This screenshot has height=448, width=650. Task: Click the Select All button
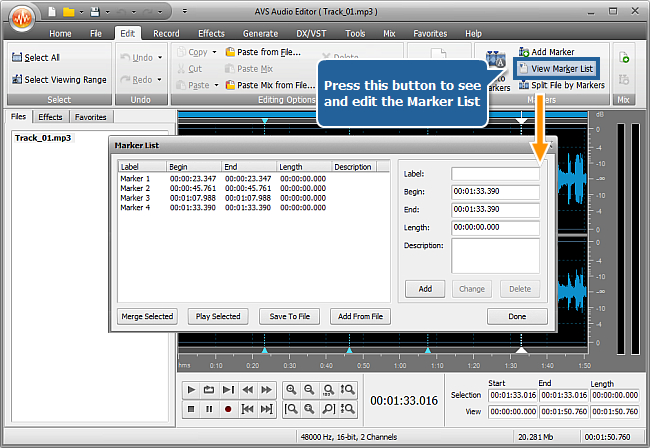pyautogui.click(x=36, y=58)
